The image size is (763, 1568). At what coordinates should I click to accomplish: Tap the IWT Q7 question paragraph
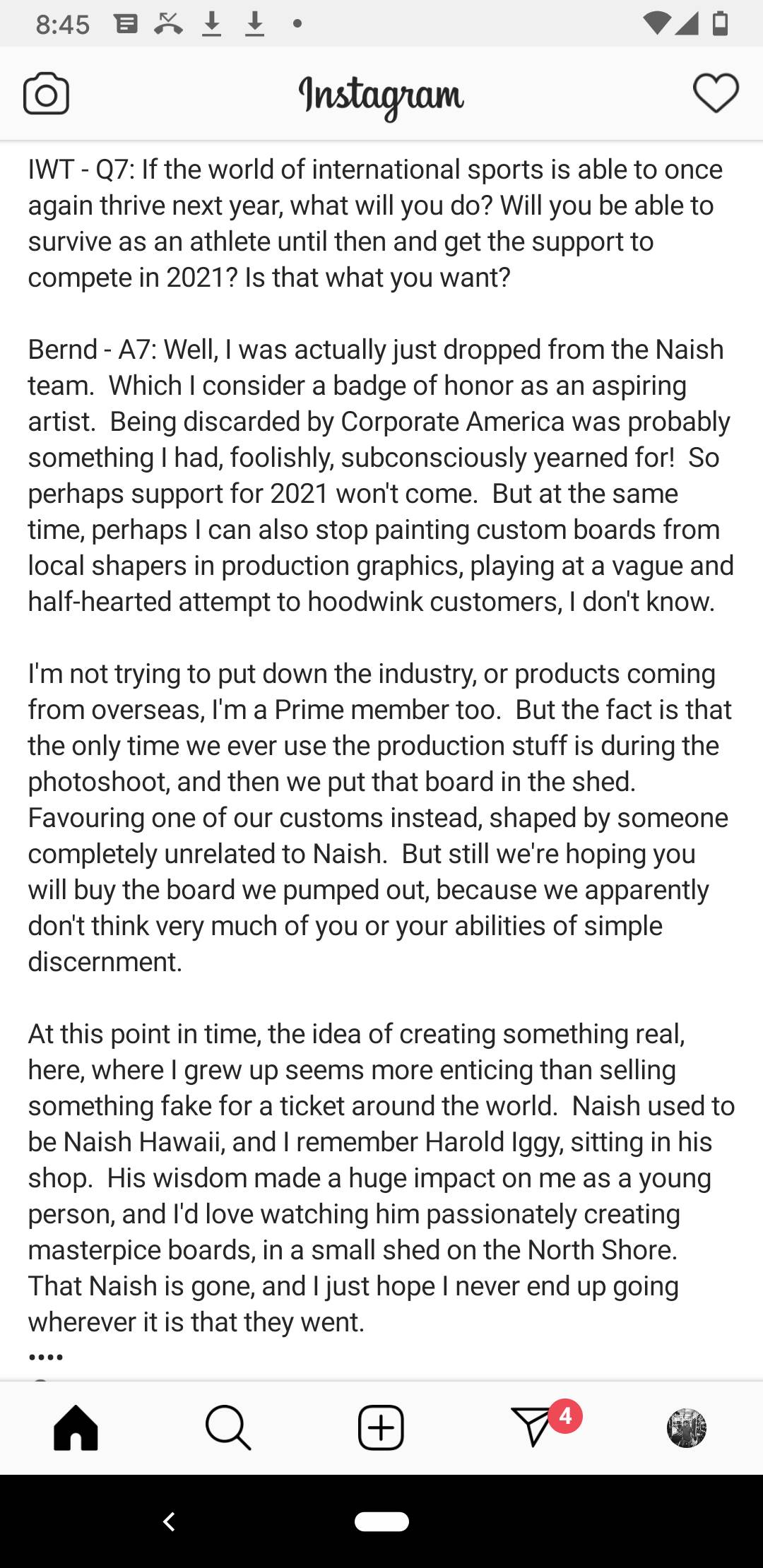374,223
